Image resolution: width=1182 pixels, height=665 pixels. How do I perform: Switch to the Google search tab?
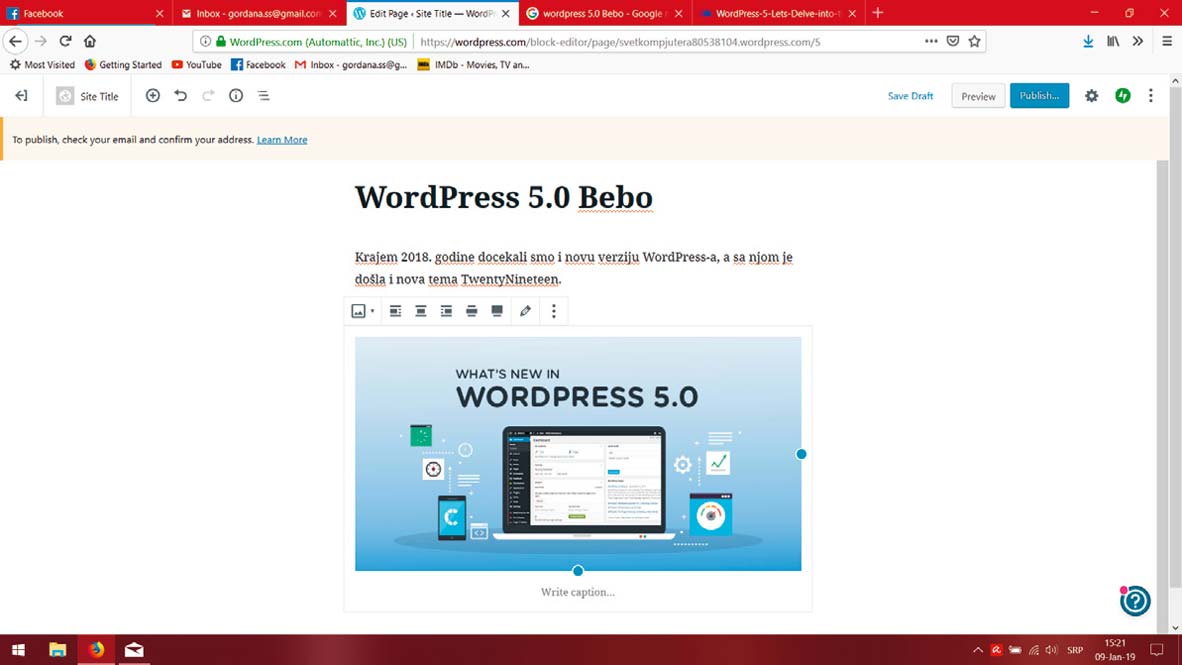tap(605, 13)
